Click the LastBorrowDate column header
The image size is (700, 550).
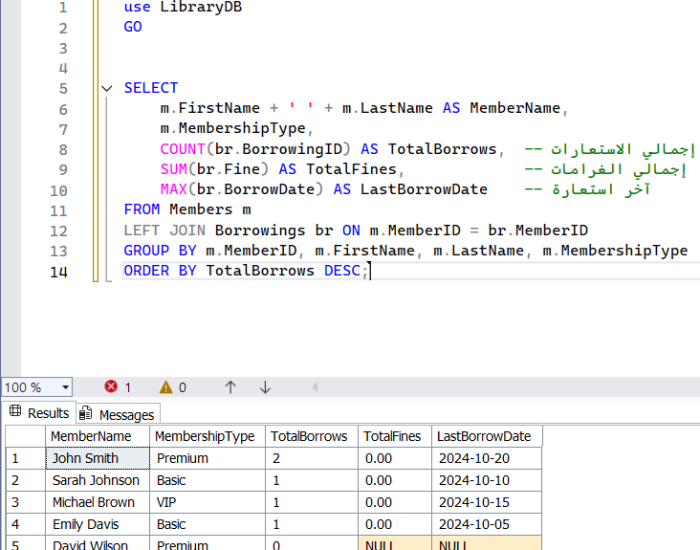pos(484,436)
